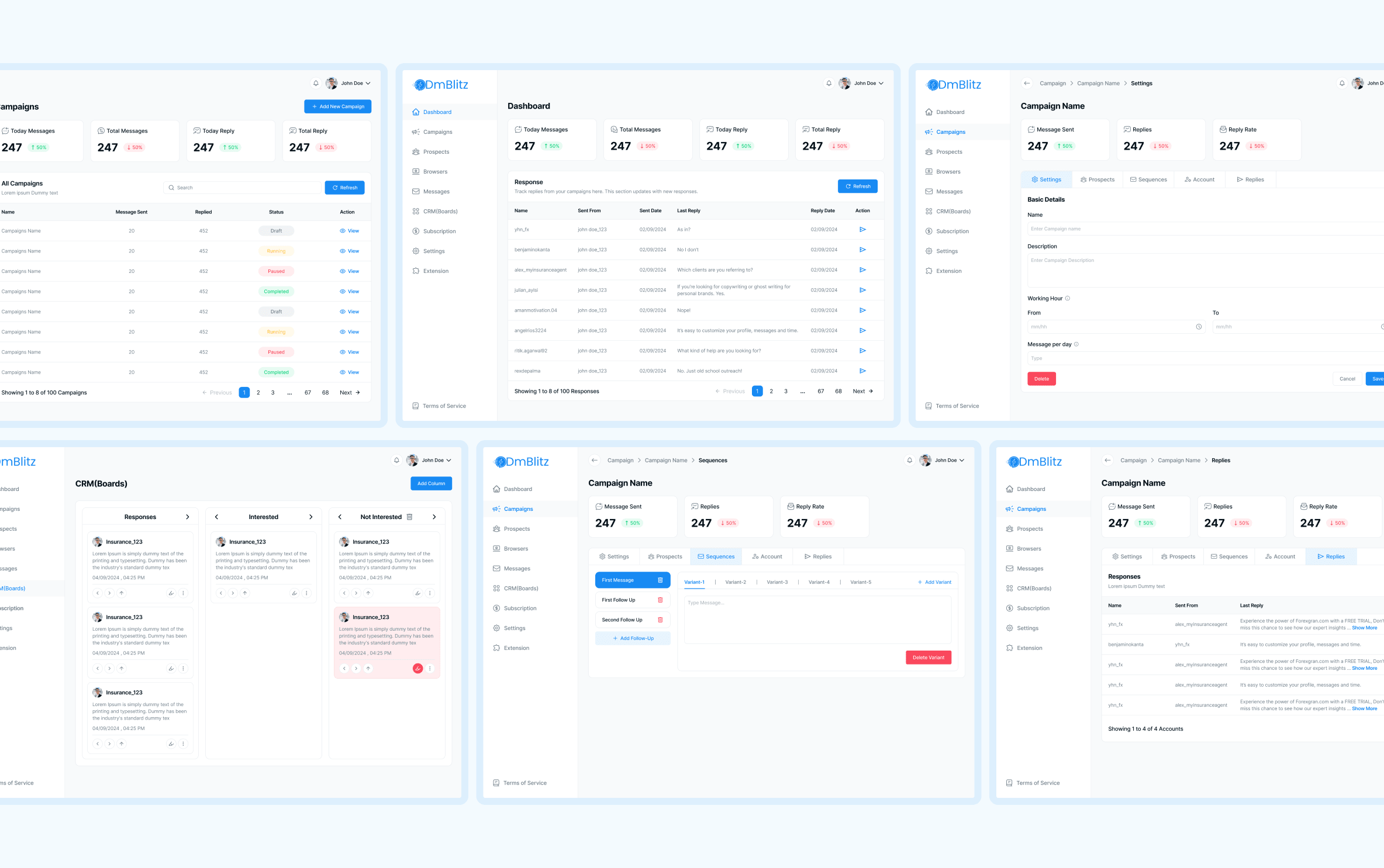Click send arrow icon for yhn_fx response row

(x=862, y=230)
